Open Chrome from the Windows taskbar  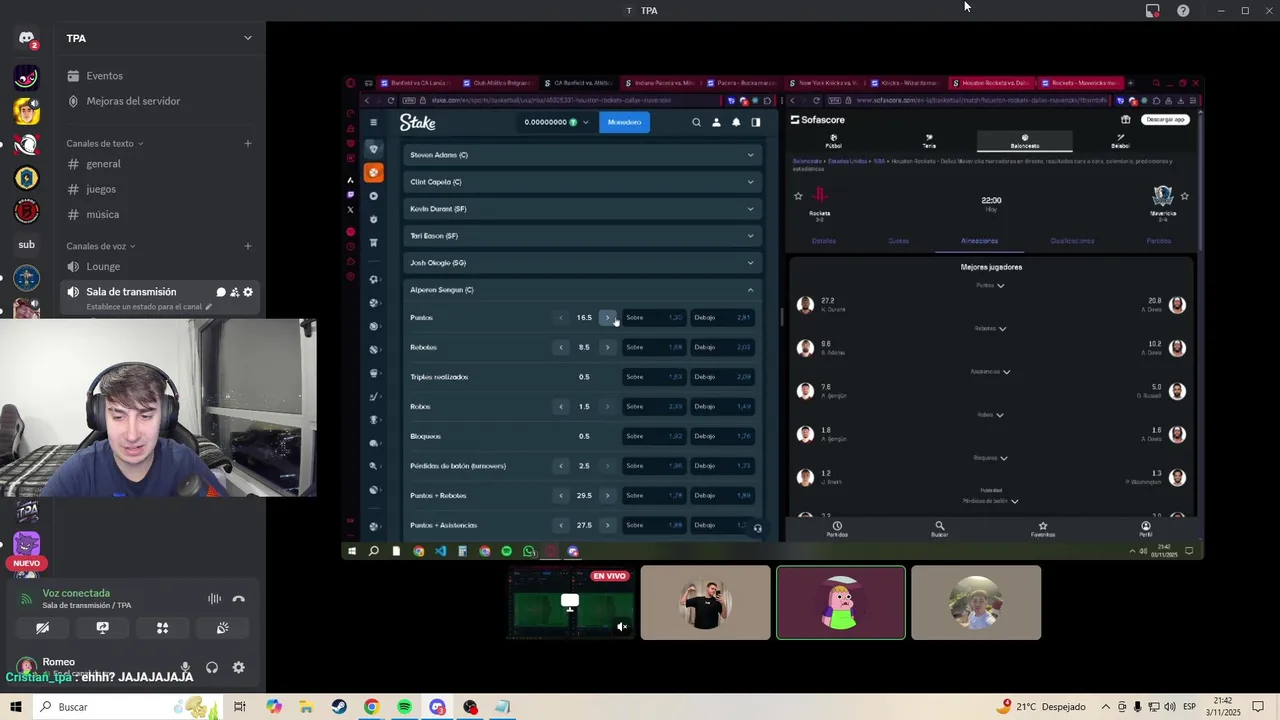tap(371, 707)
